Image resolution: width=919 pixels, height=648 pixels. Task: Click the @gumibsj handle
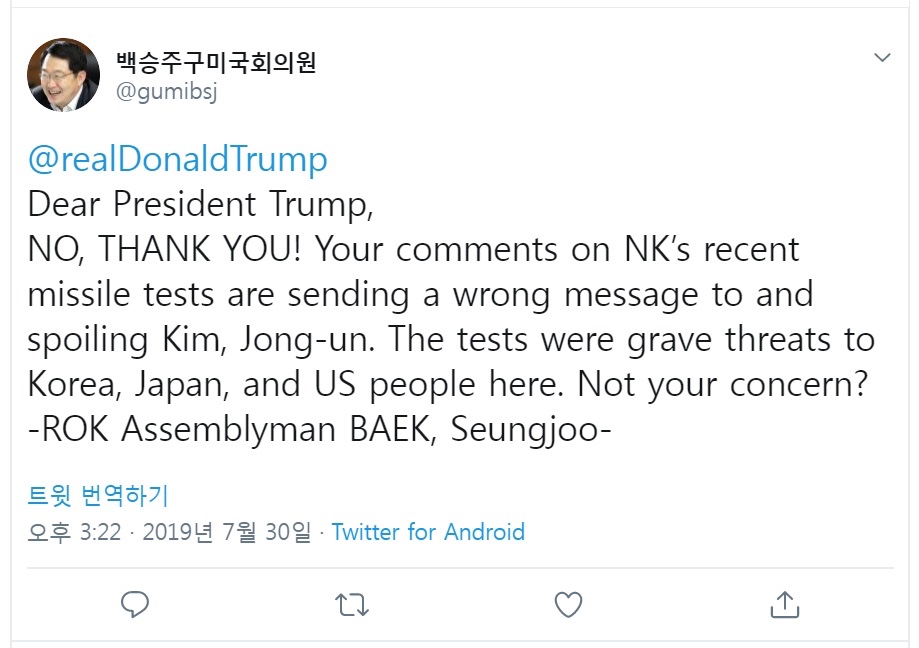[x=166, y=91]
